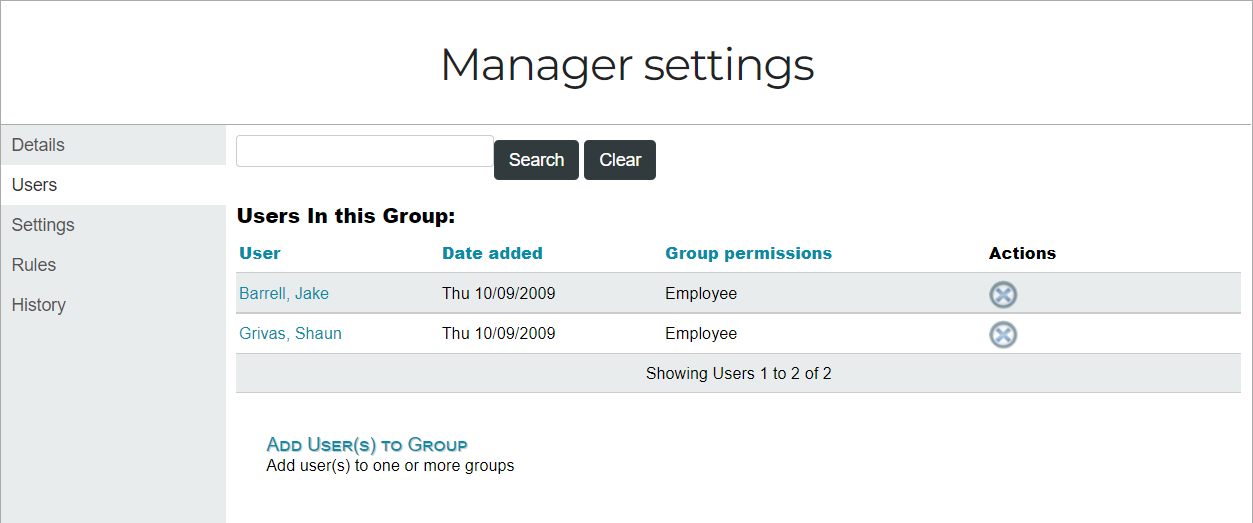Select Employee permission in Barrell, Jake row
The height and width of the screenshot is (523, 1253).
(701, 294)
